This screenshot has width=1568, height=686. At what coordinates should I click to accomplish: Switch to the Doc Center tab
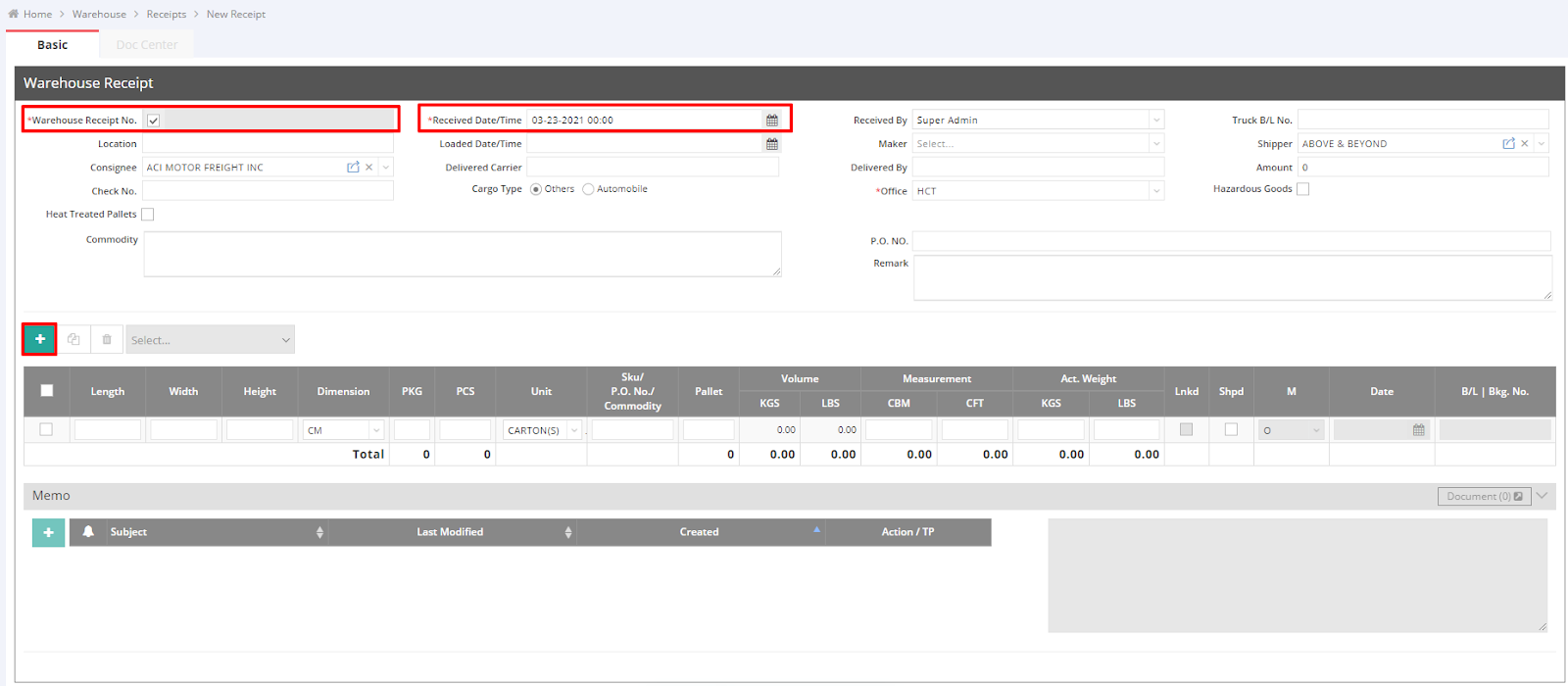coord(147,45)
